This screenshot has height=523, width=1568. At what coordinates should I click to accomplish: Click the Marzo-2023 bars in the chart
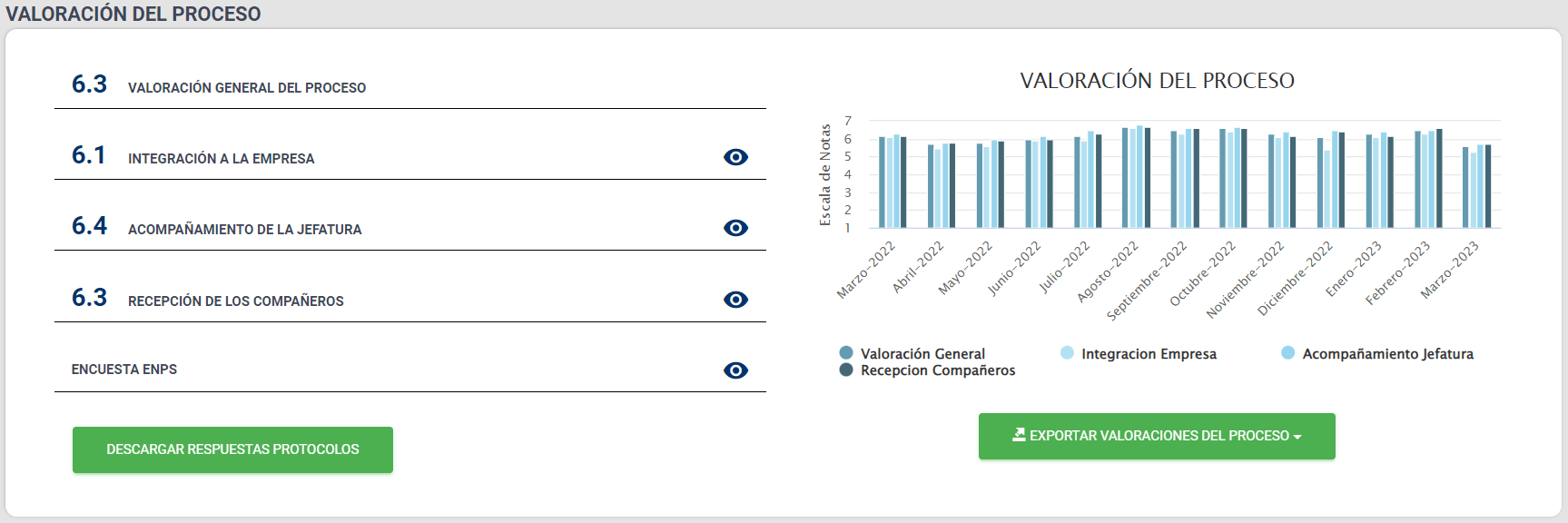coord(1476,187)
